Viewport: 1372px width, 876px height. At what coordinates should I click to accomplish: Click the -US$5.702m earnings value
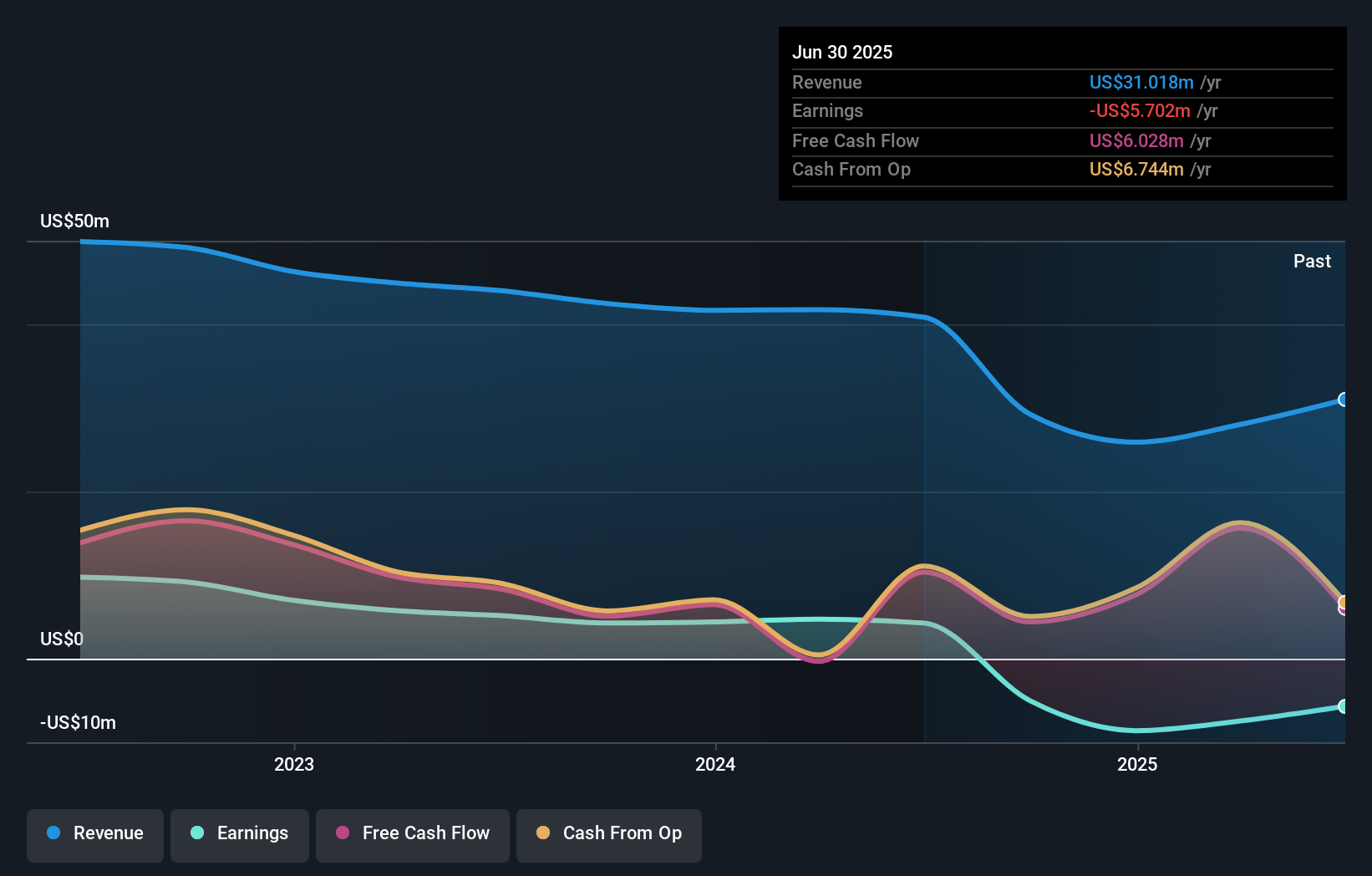(x=1140, y=111)
